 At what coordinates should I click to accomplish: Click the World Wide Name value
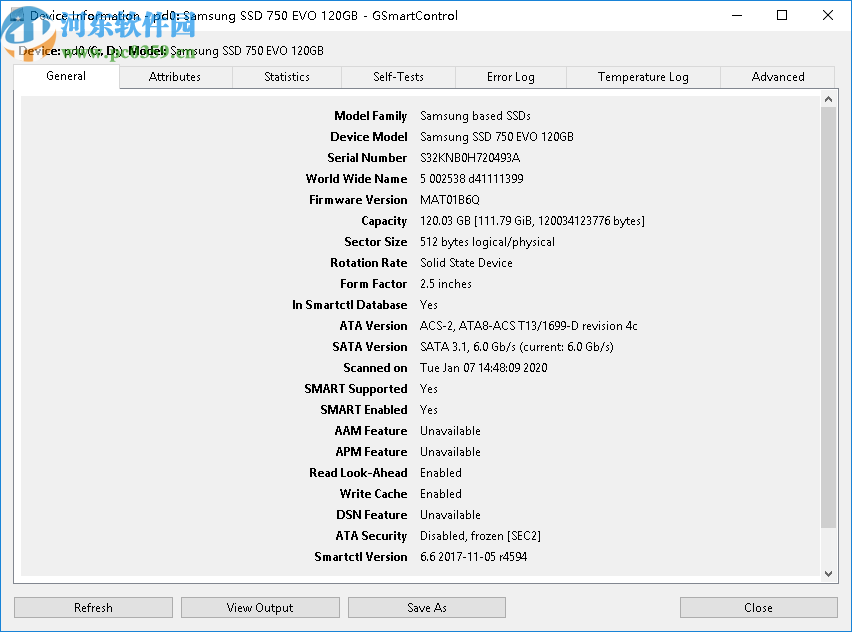click(472, 179)
